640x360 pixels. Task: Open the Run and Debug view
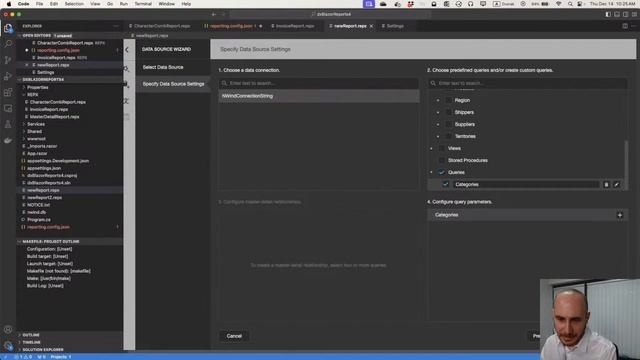[8, 76]
